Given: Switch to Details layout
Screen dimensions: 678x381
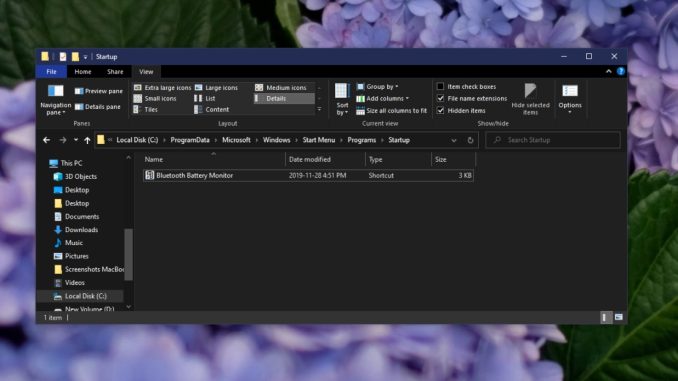Looking at the screenshot, I should (284, 99).
